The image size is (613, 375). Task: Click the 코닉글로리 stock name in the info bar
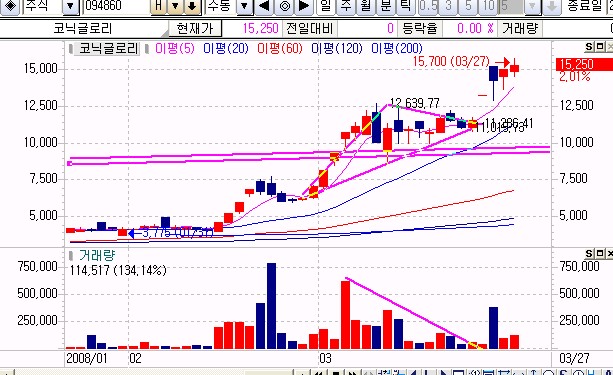(83, 29)
